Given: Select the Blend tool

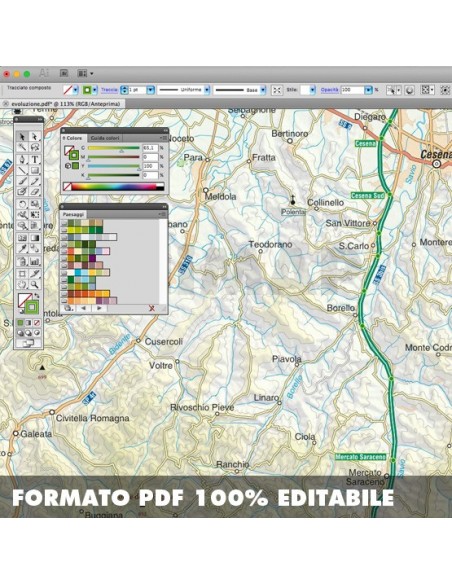Looking at the screenshot, I should point(34,248).
